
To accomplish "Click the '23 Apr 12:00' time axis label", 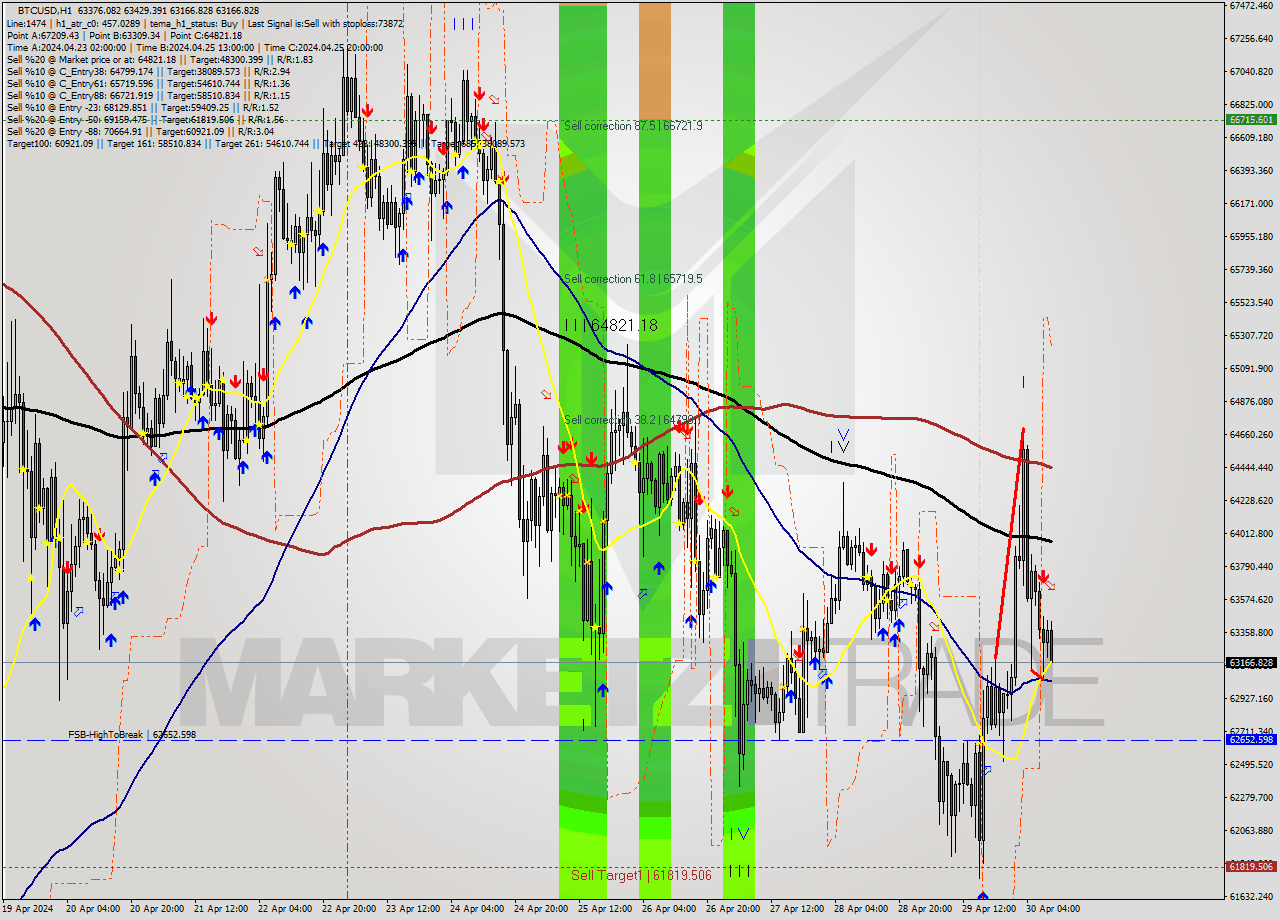I will click(412, 909).
